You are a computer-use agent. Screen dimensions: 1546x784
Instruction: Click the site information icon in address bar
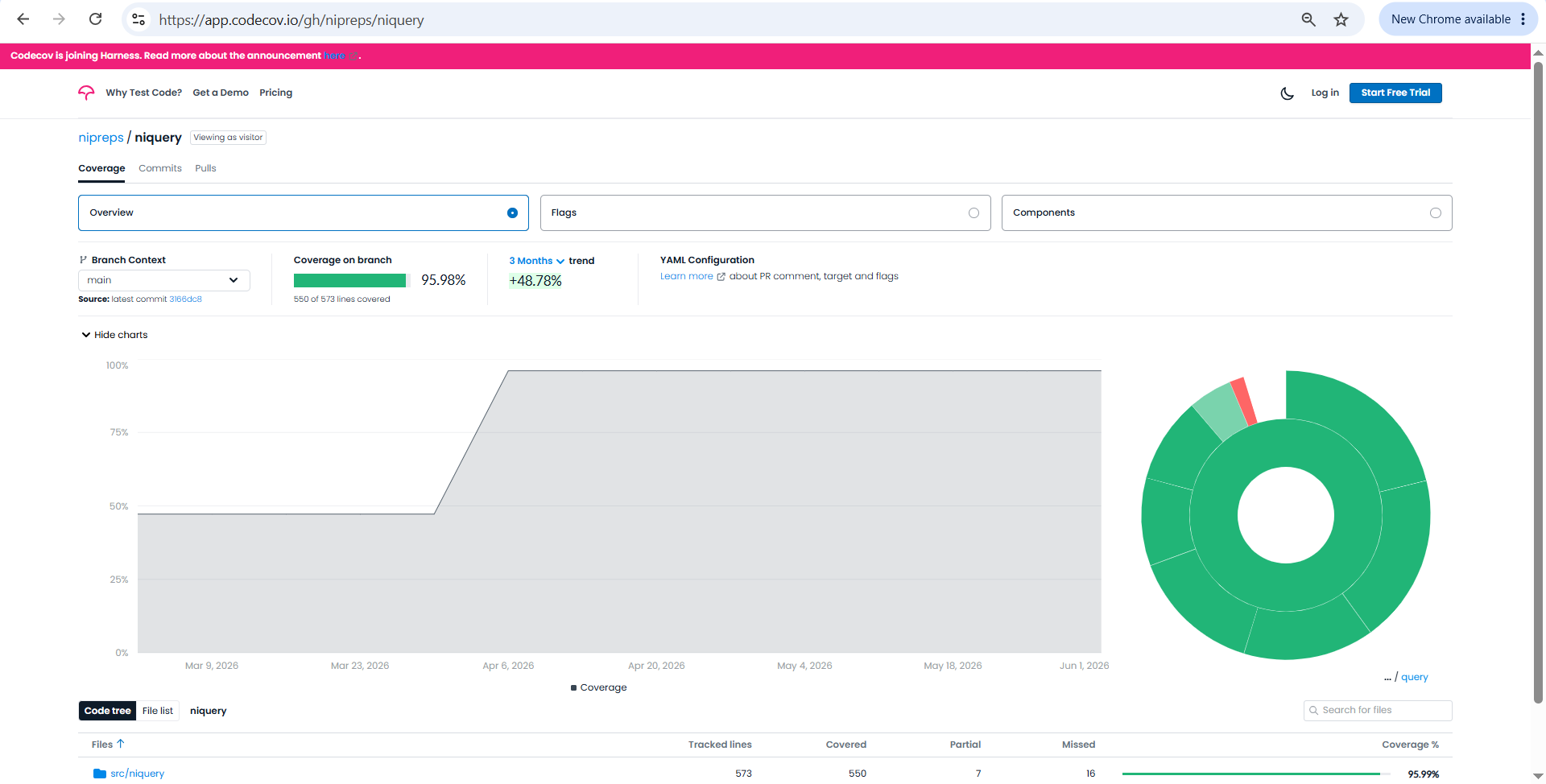[138, 19]
